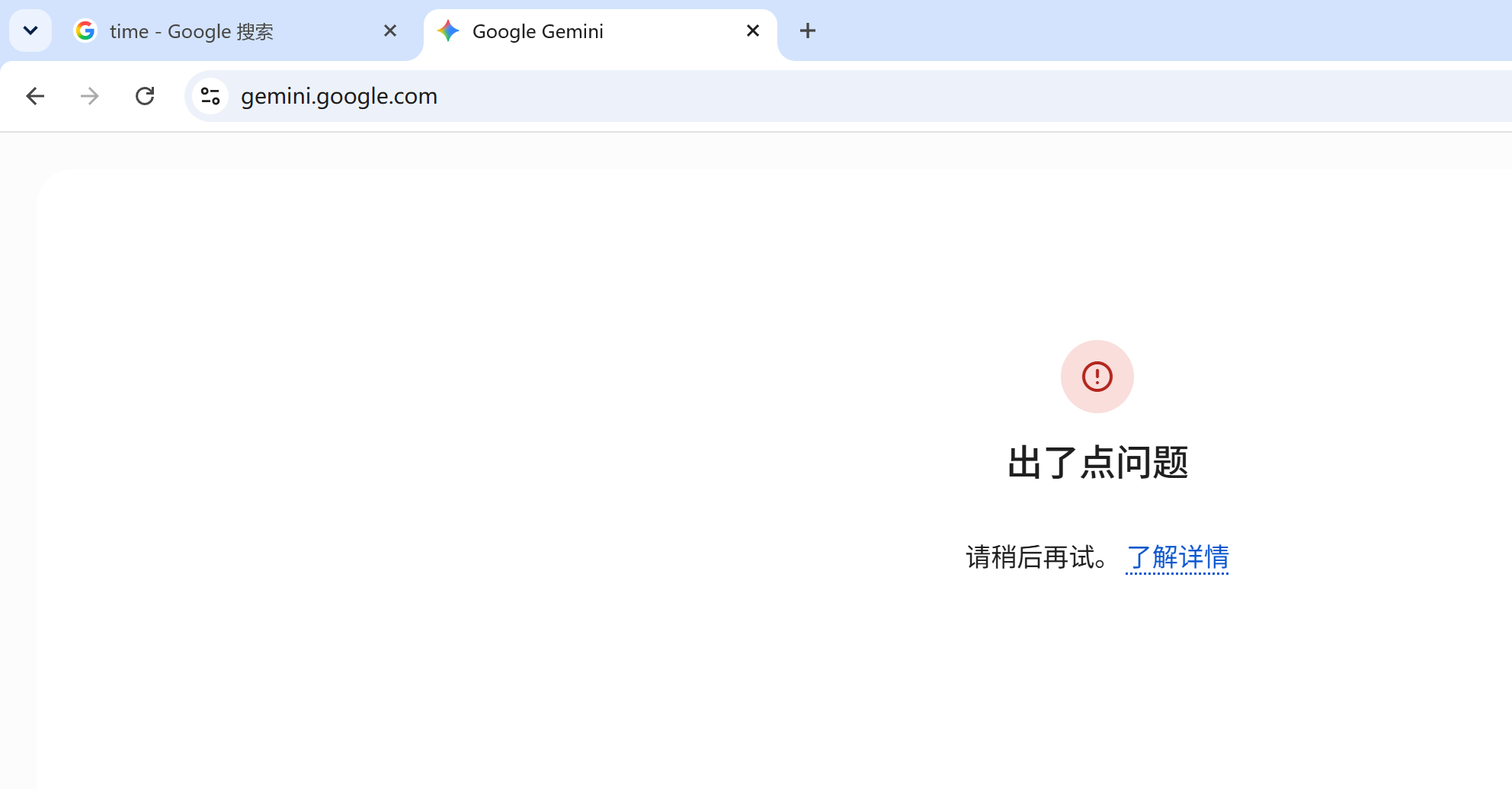Screen dimensions: 1512x789
Task: View site information for gemini.google.com
Action: 210,96
